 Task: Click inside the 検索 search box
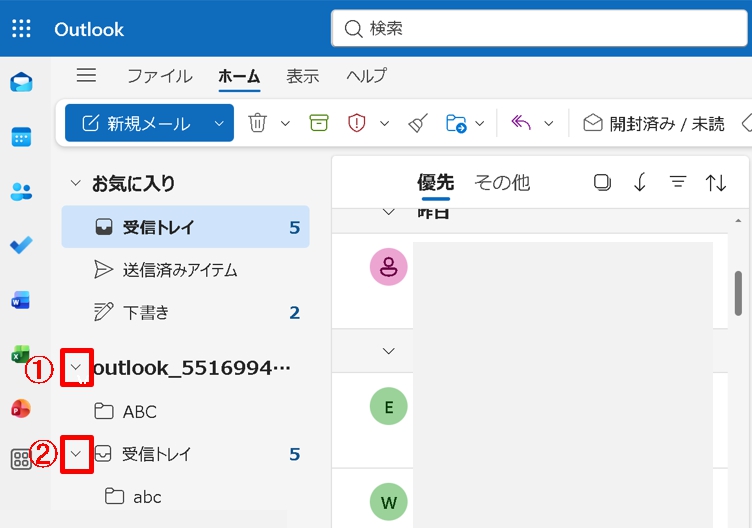(540, 29)
